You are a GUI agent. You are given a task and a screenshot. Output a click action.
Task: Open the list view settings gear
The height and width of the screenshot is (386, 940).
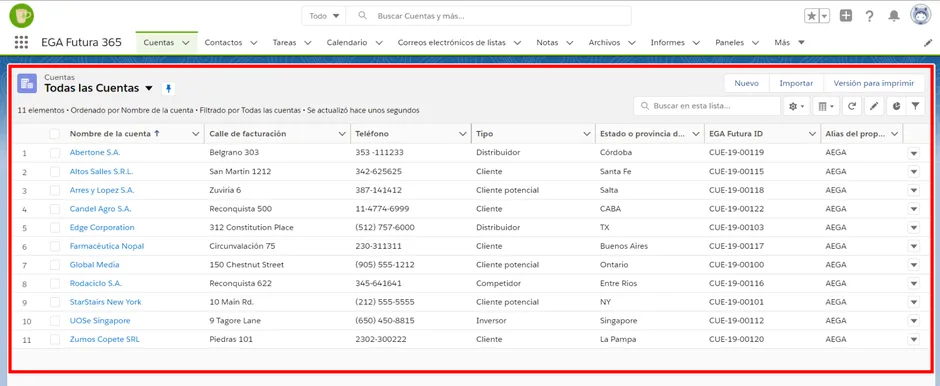[797, 106]
